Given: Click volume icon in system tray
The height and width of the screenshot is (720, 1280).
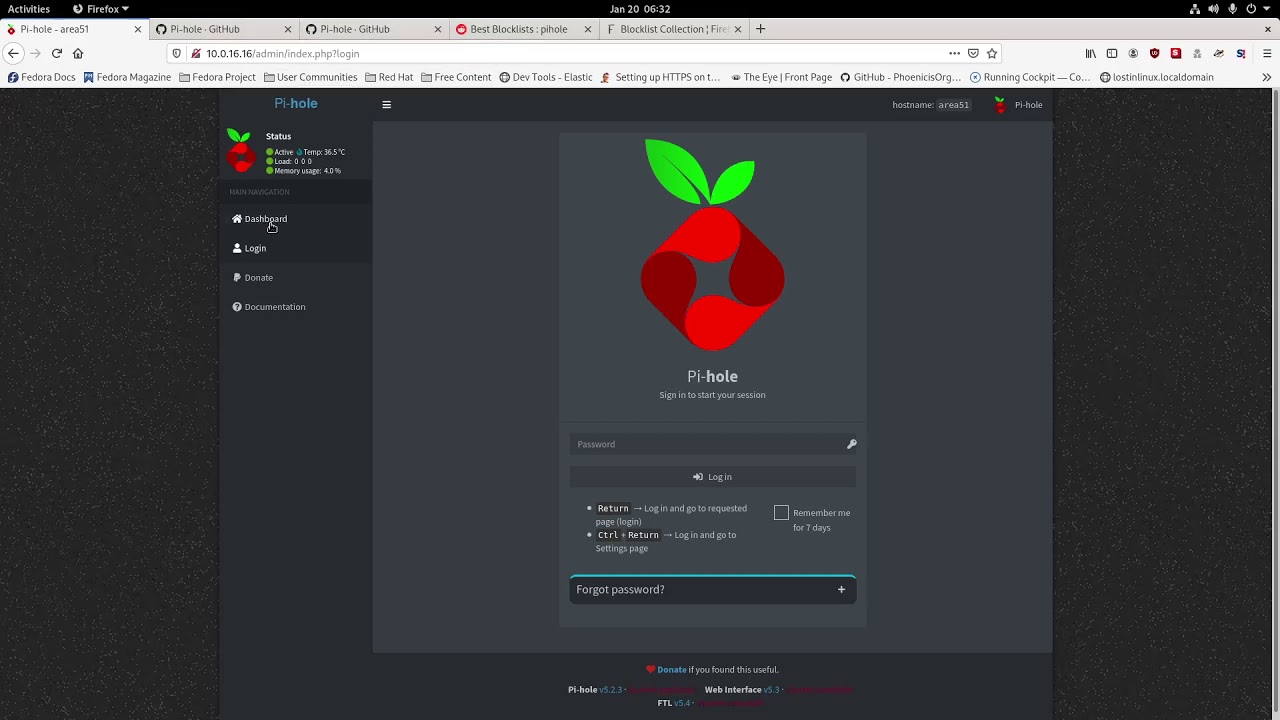Looking at the screenshot, I should point(1213,9).
